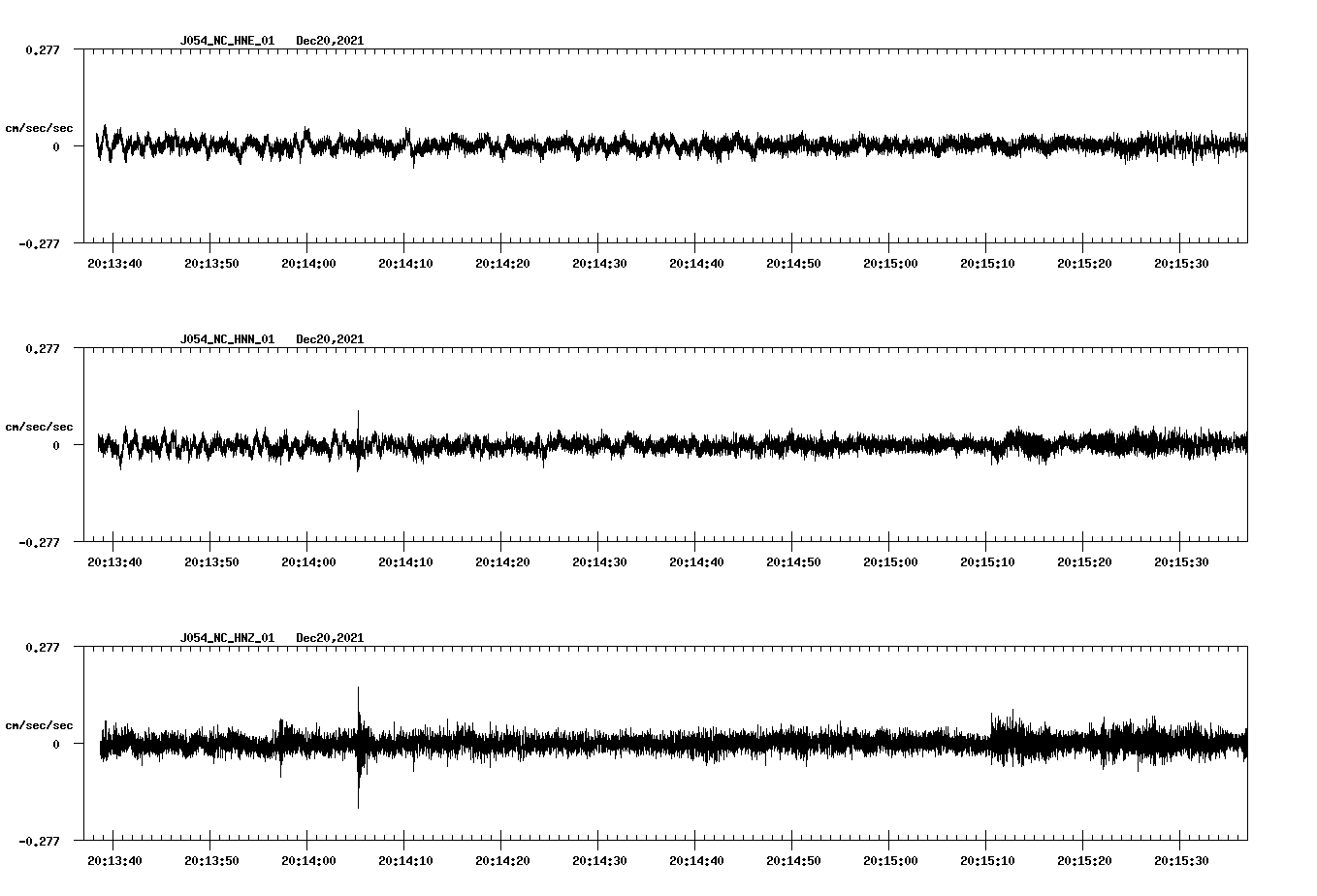Viewport: 1317px width, 896px height.
Task: Click the 20:14:30 time label on HNZ axis
Action: pos(599,860)
